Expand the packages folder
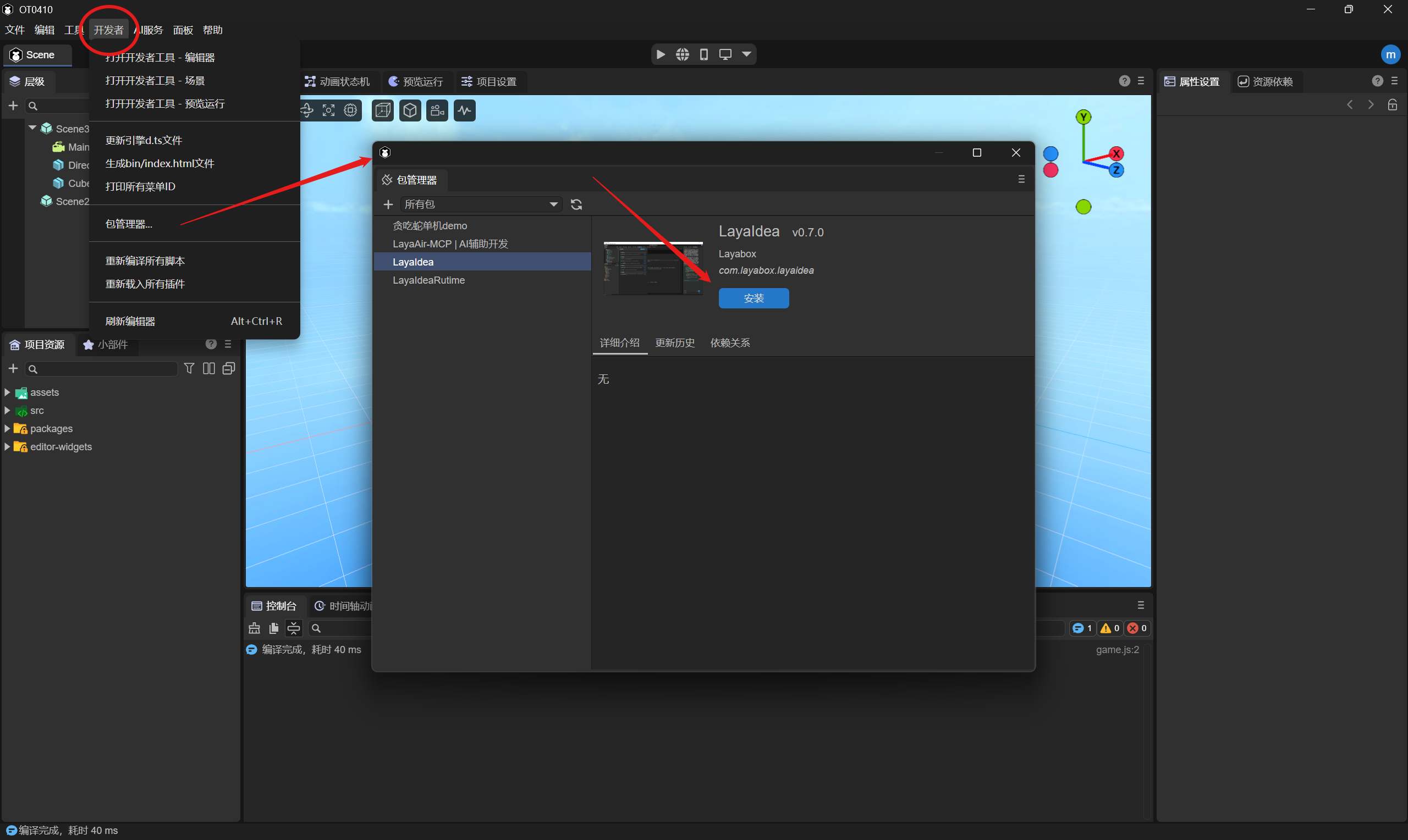The width and height of the screenshot is (1408, 840). pos(7,428)
